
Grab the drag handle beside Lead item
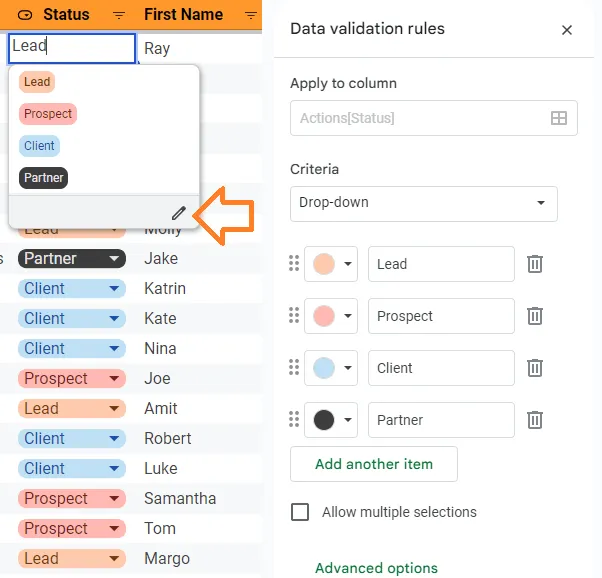(x=294, y=264)
